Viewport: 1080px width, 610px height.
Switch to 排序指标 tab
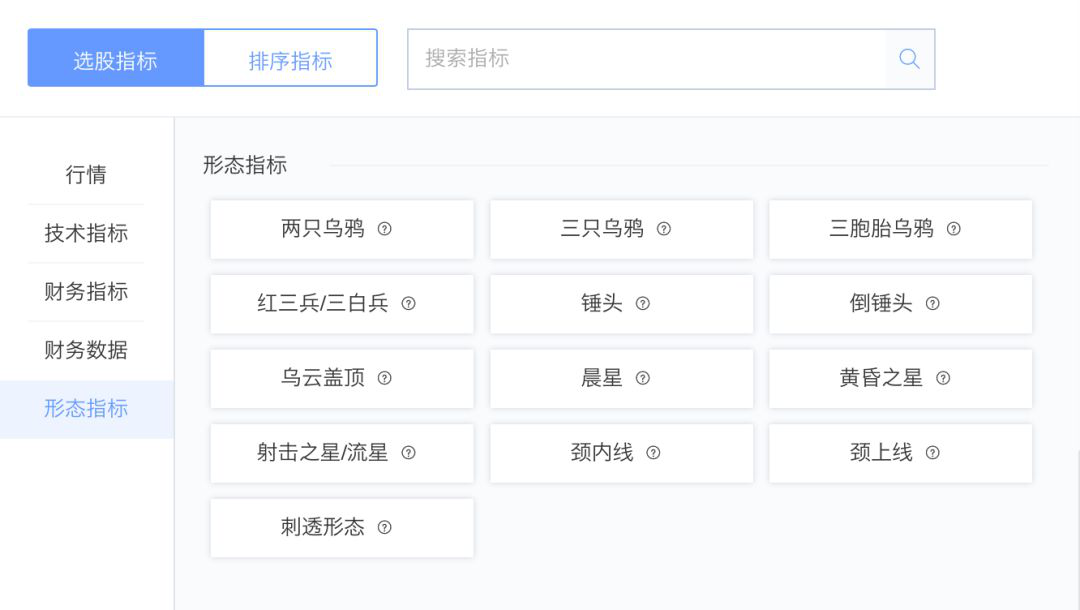pos(290,59)
